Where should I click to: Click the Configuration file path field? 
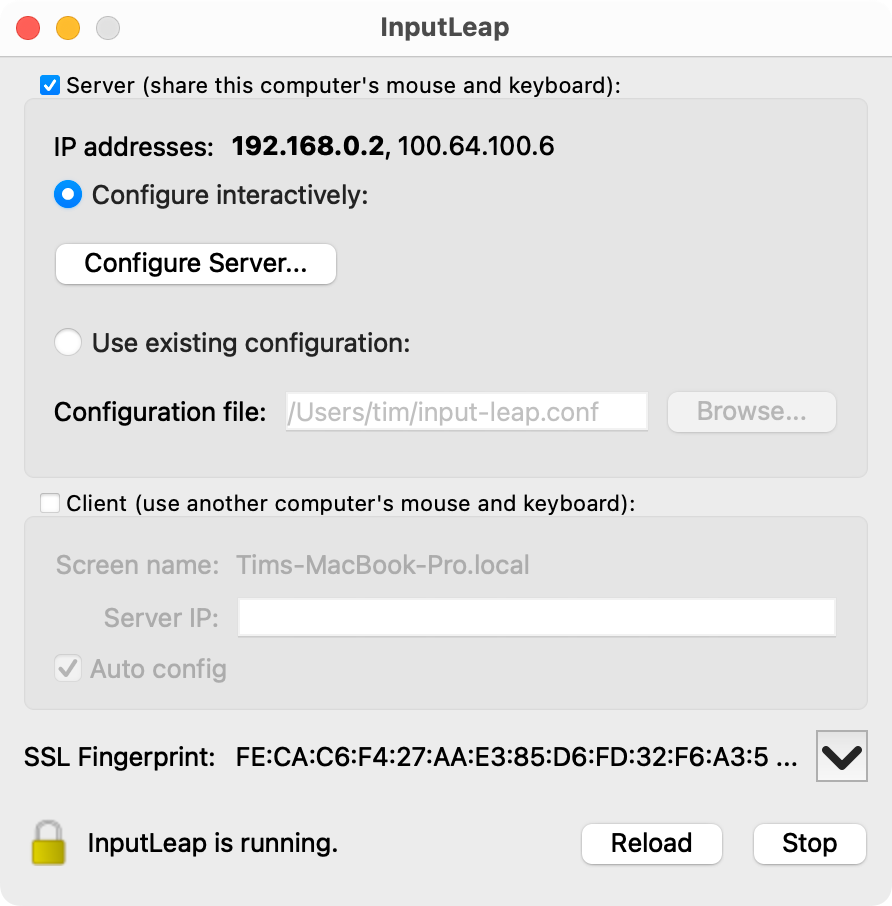(x=466, y=411)
